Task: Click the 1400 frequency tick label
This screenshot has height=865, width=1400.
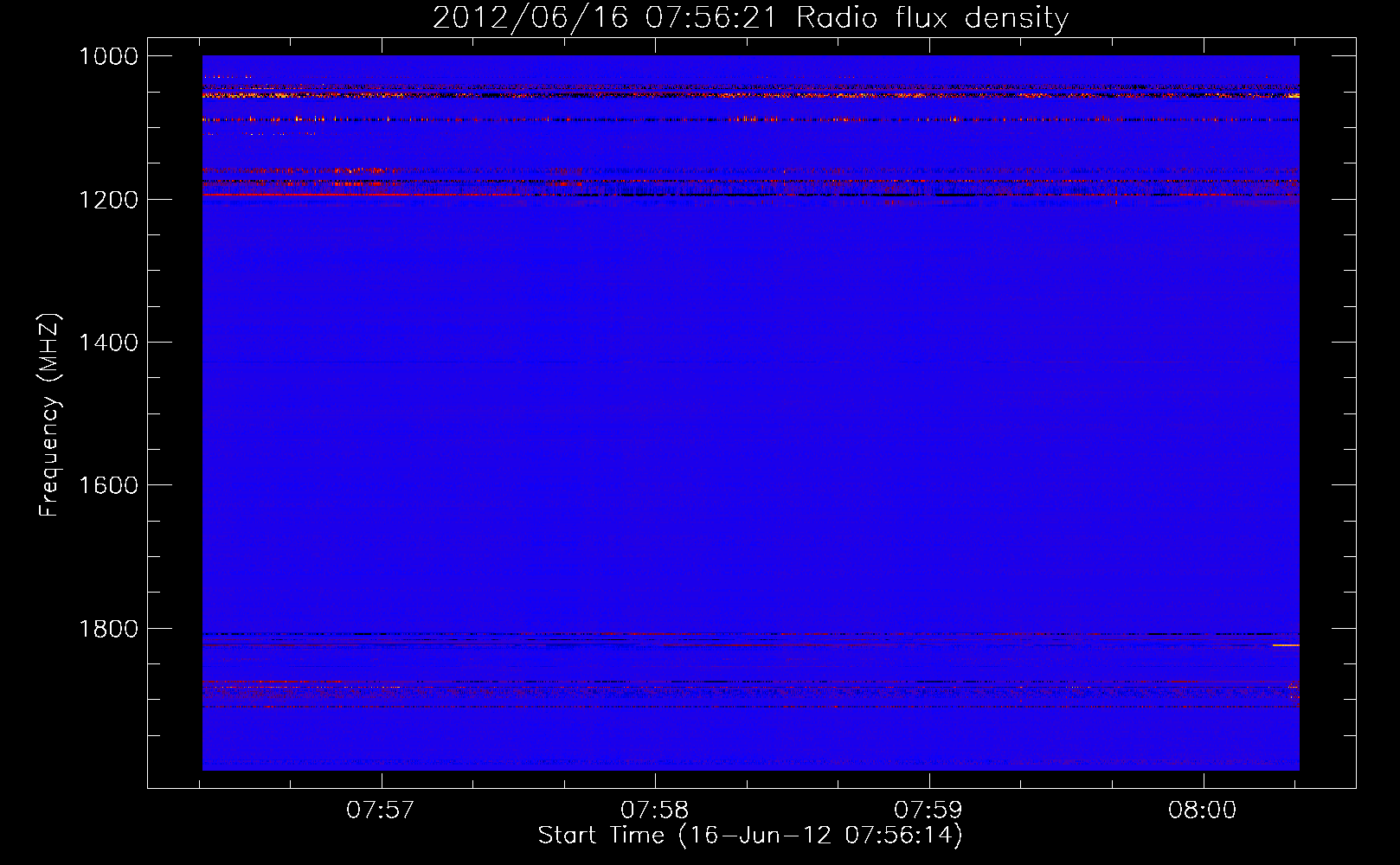Action: coord(108,343)
